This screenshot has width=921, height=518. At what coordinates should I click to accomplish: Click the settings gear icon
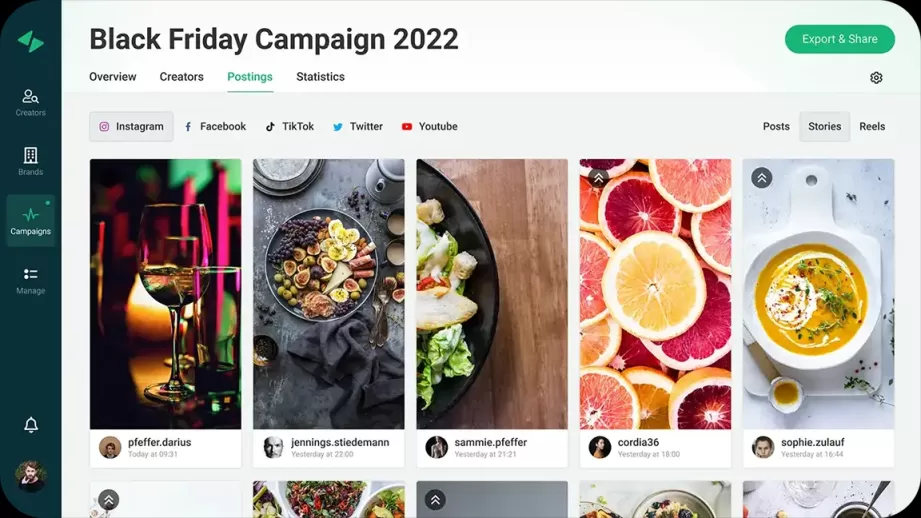click(x=876, y=78)
